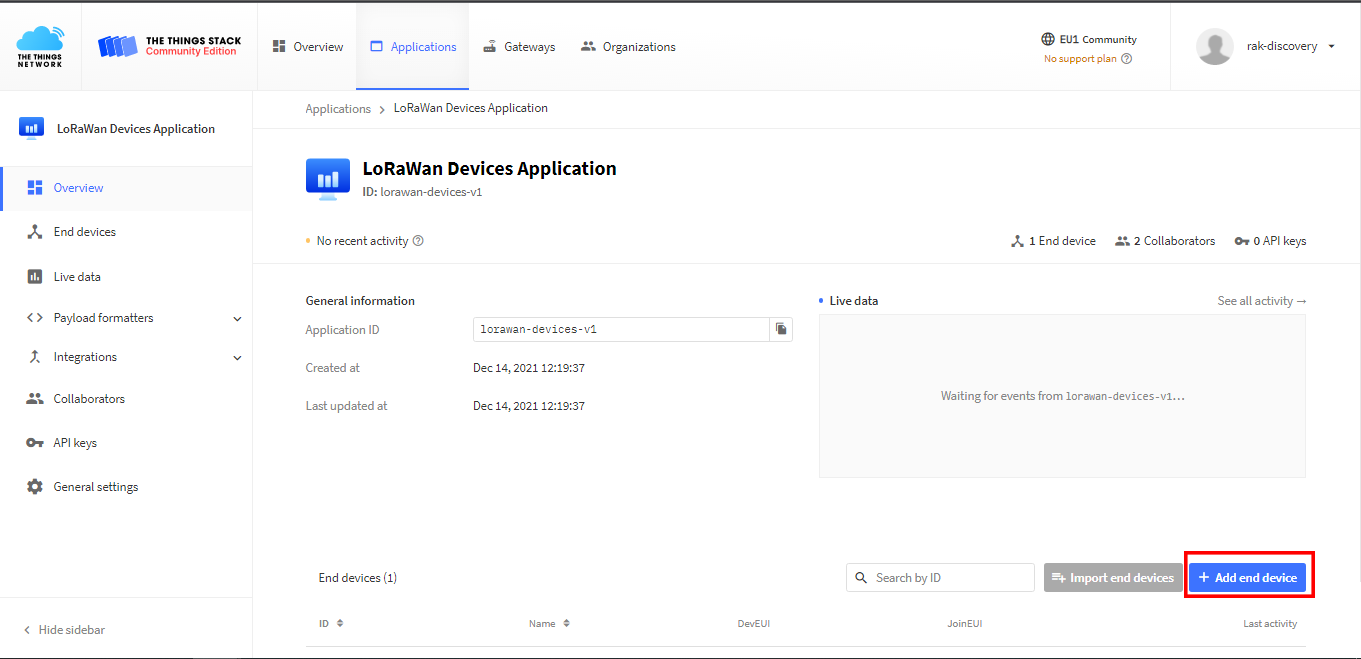
Task: Switch to the Applications tab
Action: [x=412, y=46]
